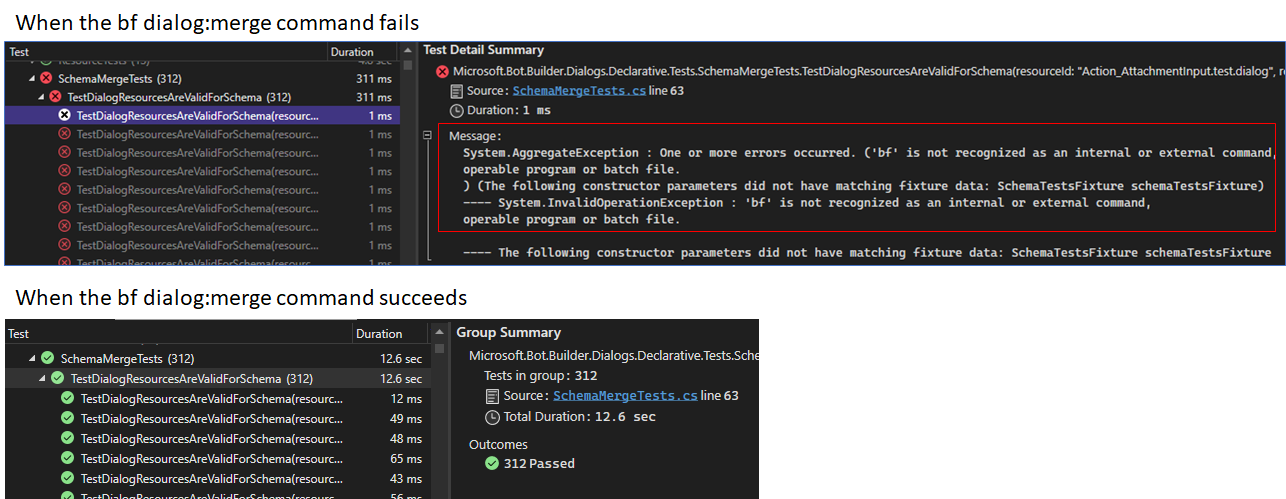Click the Group Summary heading
Image resolution: width=1286 pixels, height=499 pixels.
click(509, 332)
